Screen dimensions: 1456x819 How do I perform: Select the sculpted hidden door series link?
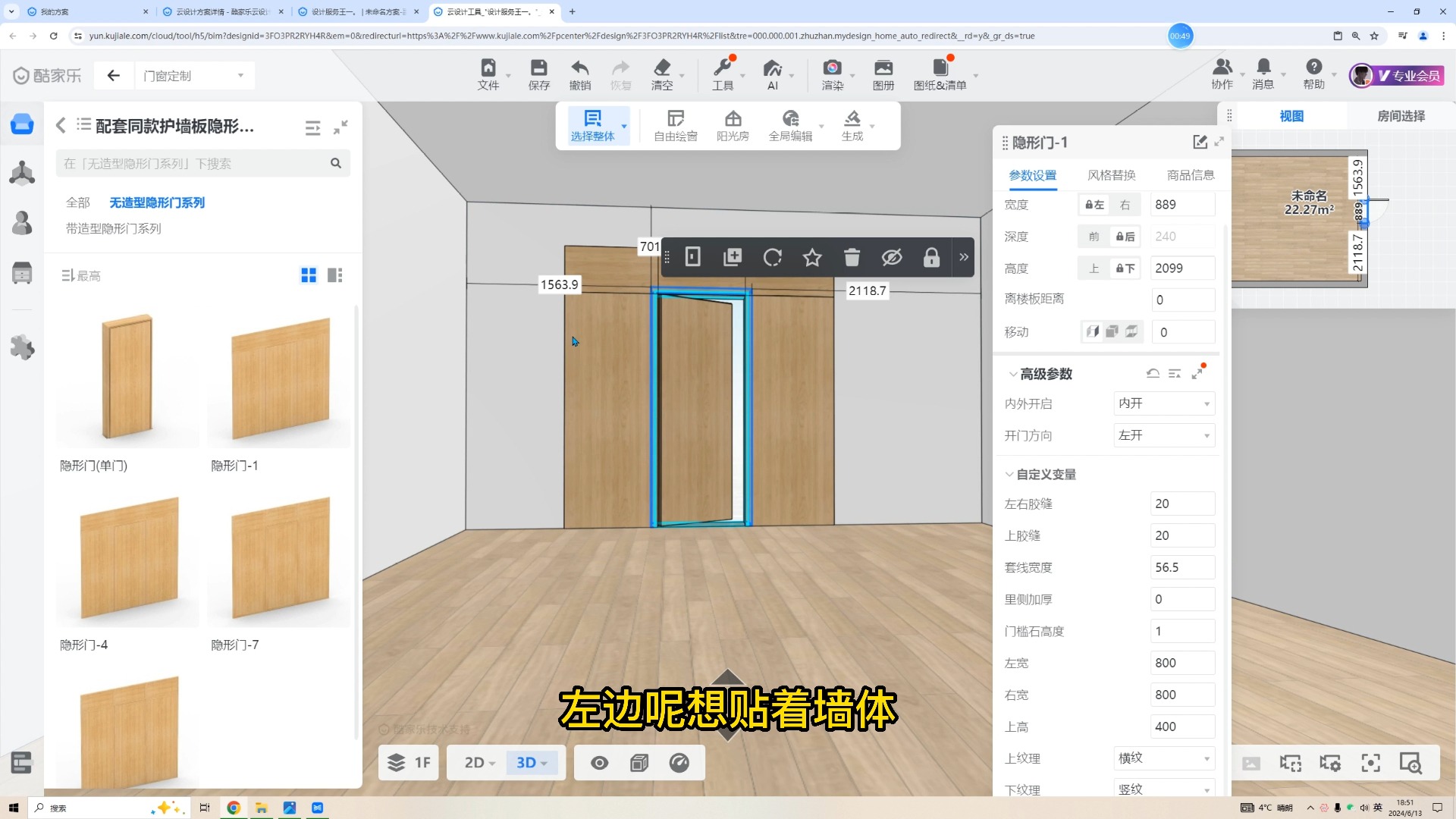(x=113, y=228)
